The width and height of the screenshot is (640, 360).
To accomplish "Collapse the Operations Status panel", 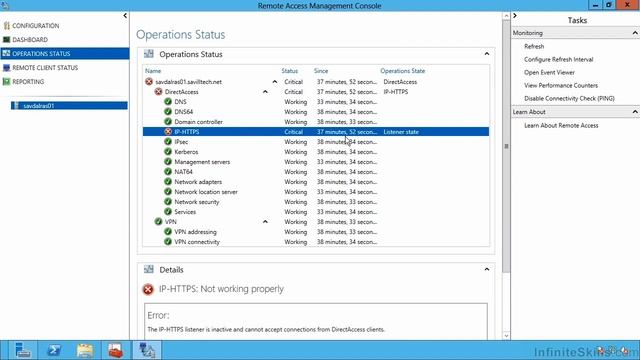I will tap(487, 54).
